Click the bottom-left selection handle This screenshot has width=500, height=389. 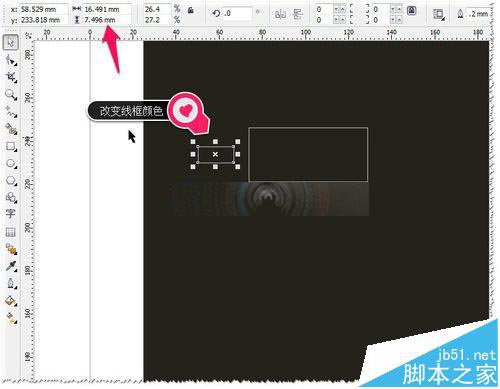193,167
